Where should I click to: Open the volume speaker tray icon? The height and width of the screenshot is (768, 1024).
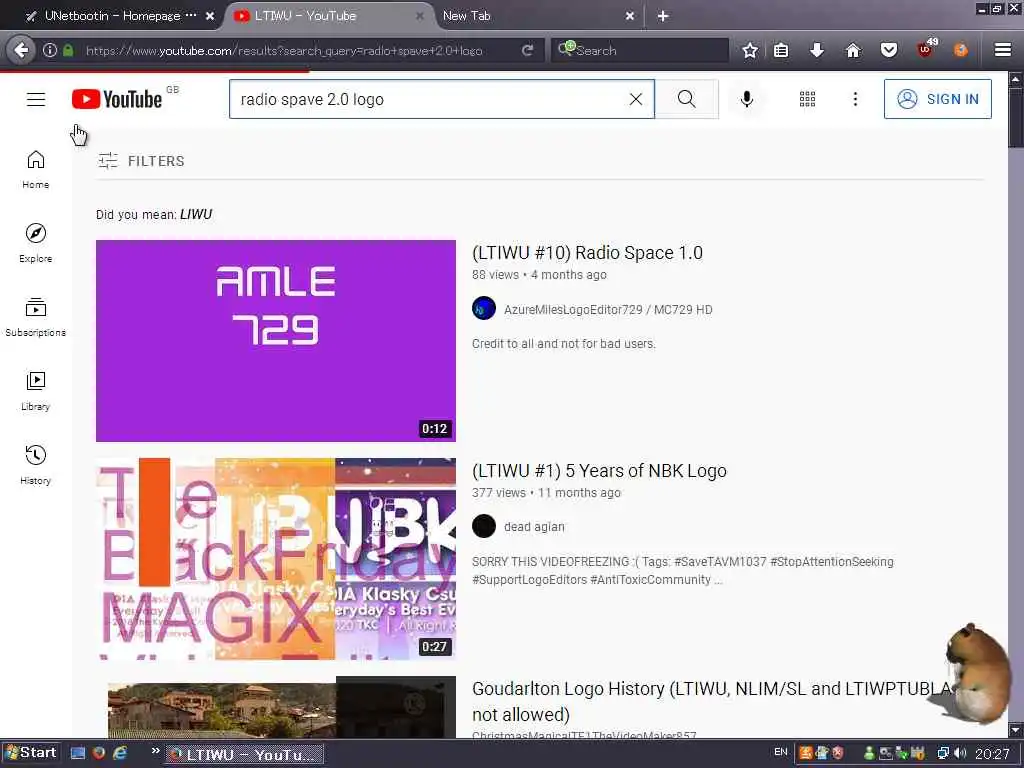point(960,753)
